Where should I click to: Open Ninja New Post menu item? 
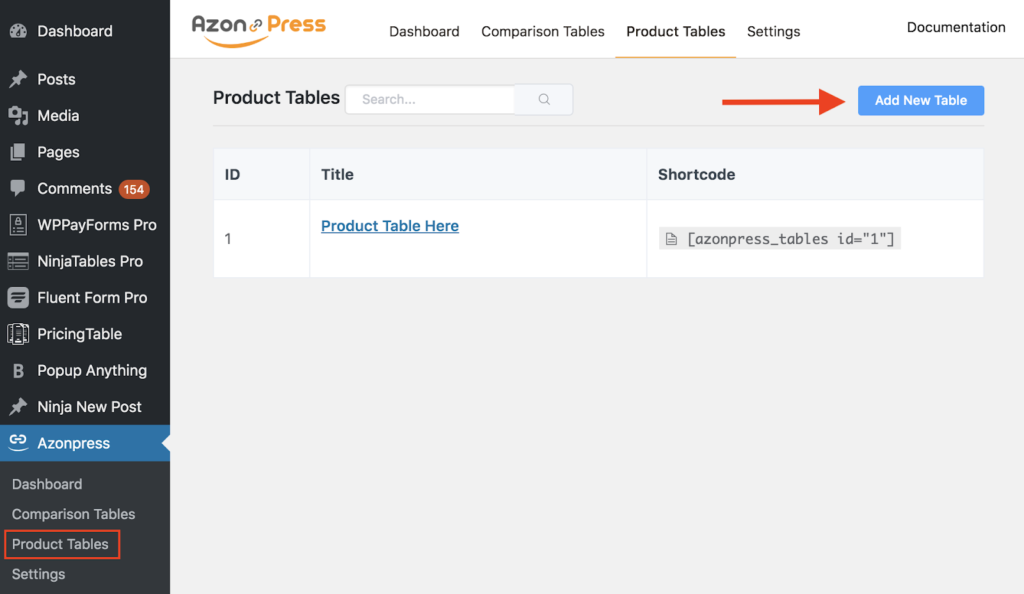click(x=89, y=407)
